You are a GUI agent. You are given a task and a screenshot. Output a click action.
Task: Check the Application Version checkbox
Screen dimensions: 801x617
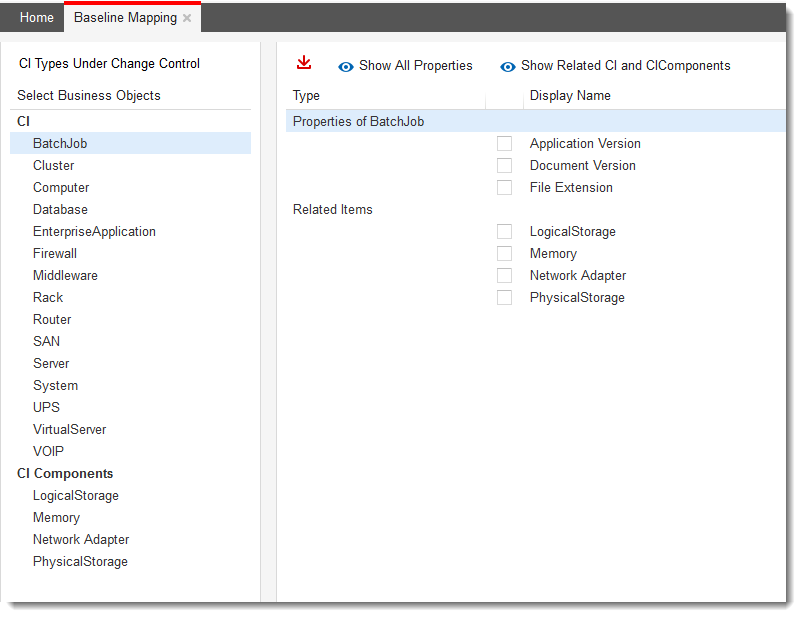tap(504, 144)
